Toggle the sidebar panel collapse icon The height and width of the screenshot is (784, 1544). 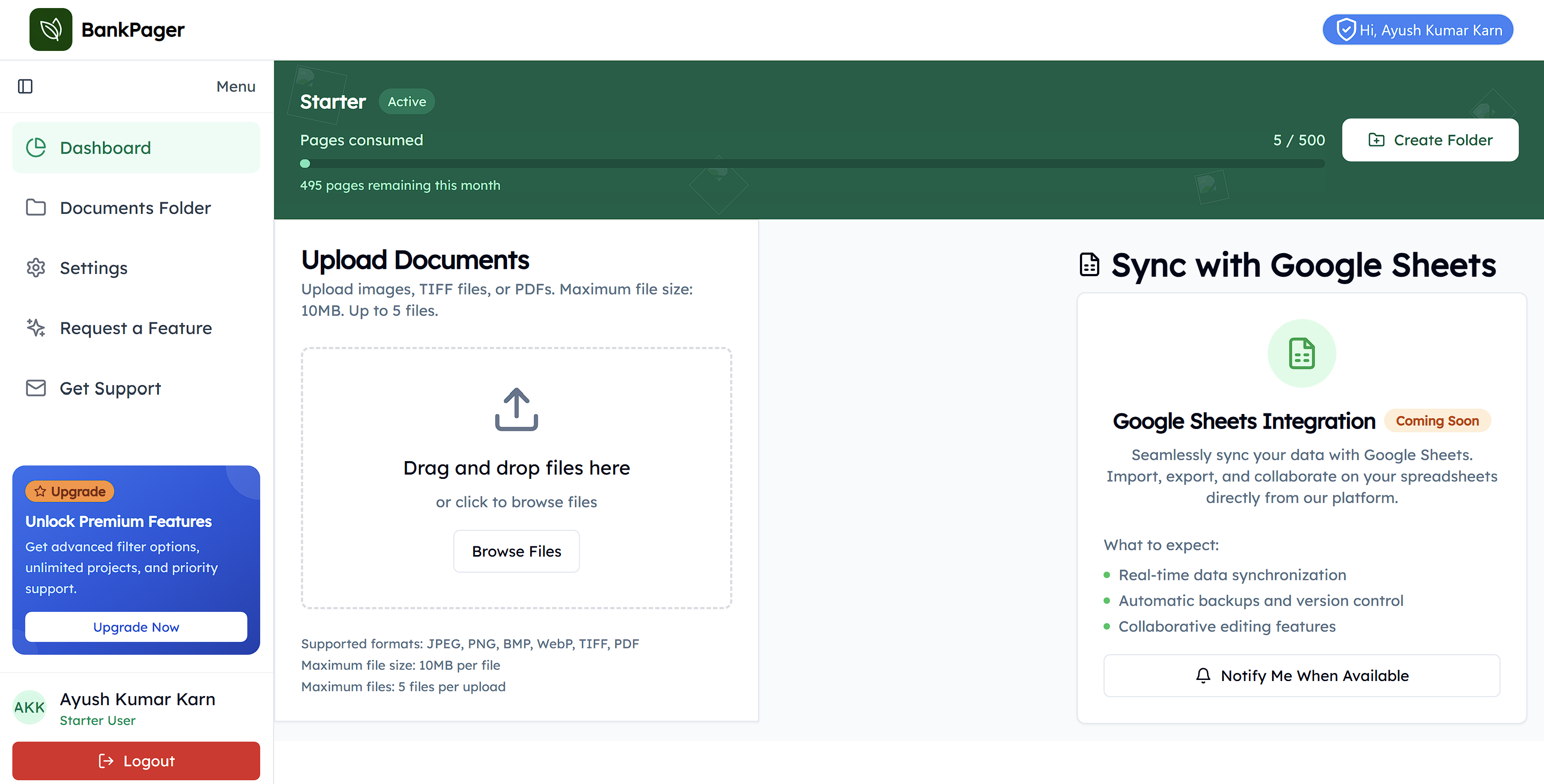(25, 86)
